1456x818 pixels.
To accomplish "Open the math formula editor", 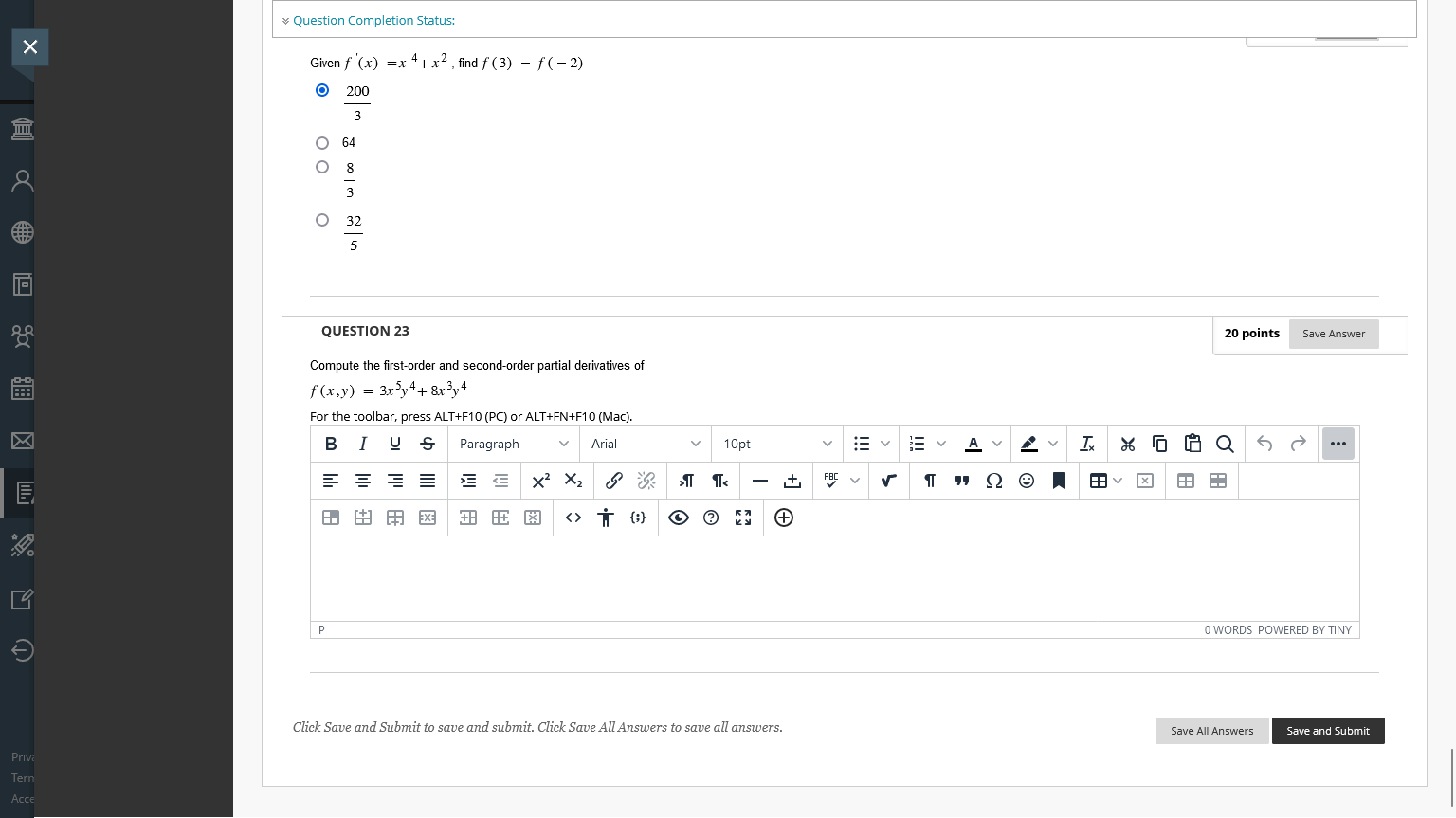I will (889, 481).
